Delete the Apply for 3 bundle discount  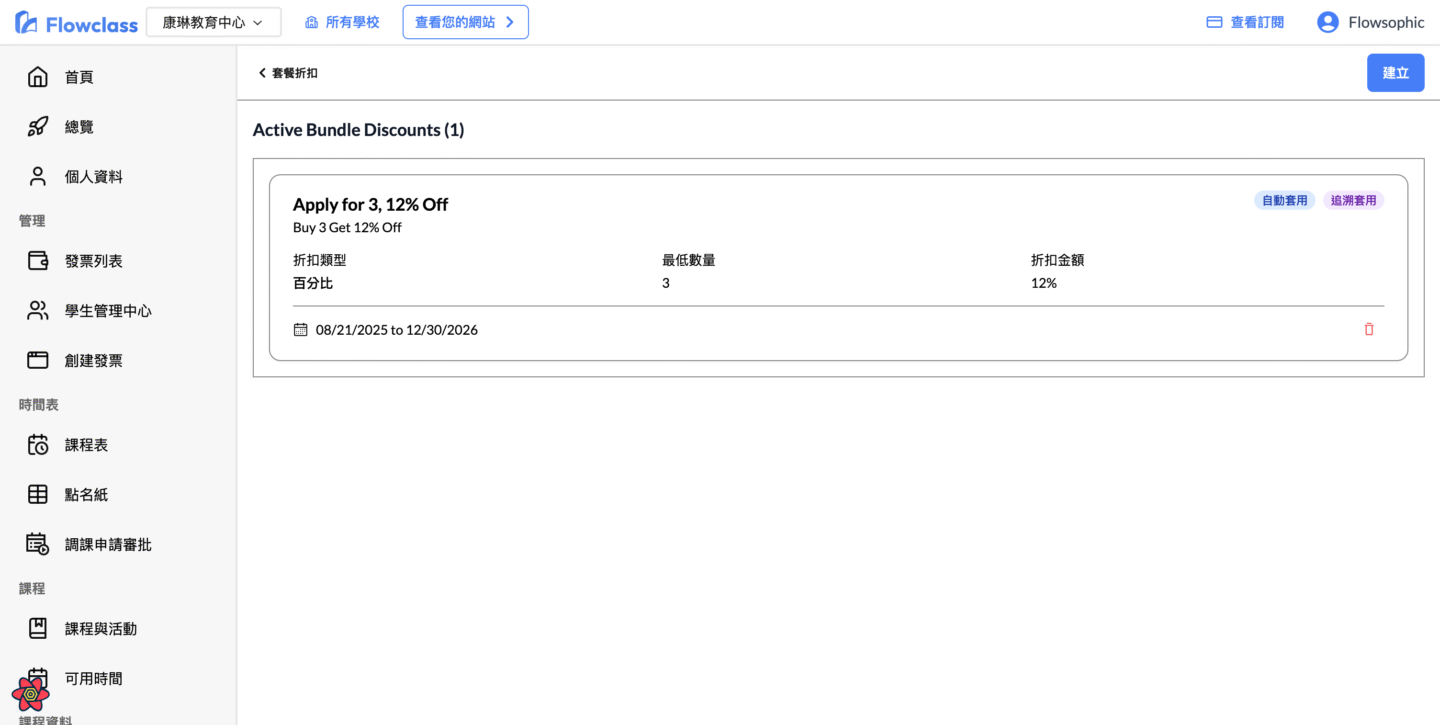(1368, 329)
